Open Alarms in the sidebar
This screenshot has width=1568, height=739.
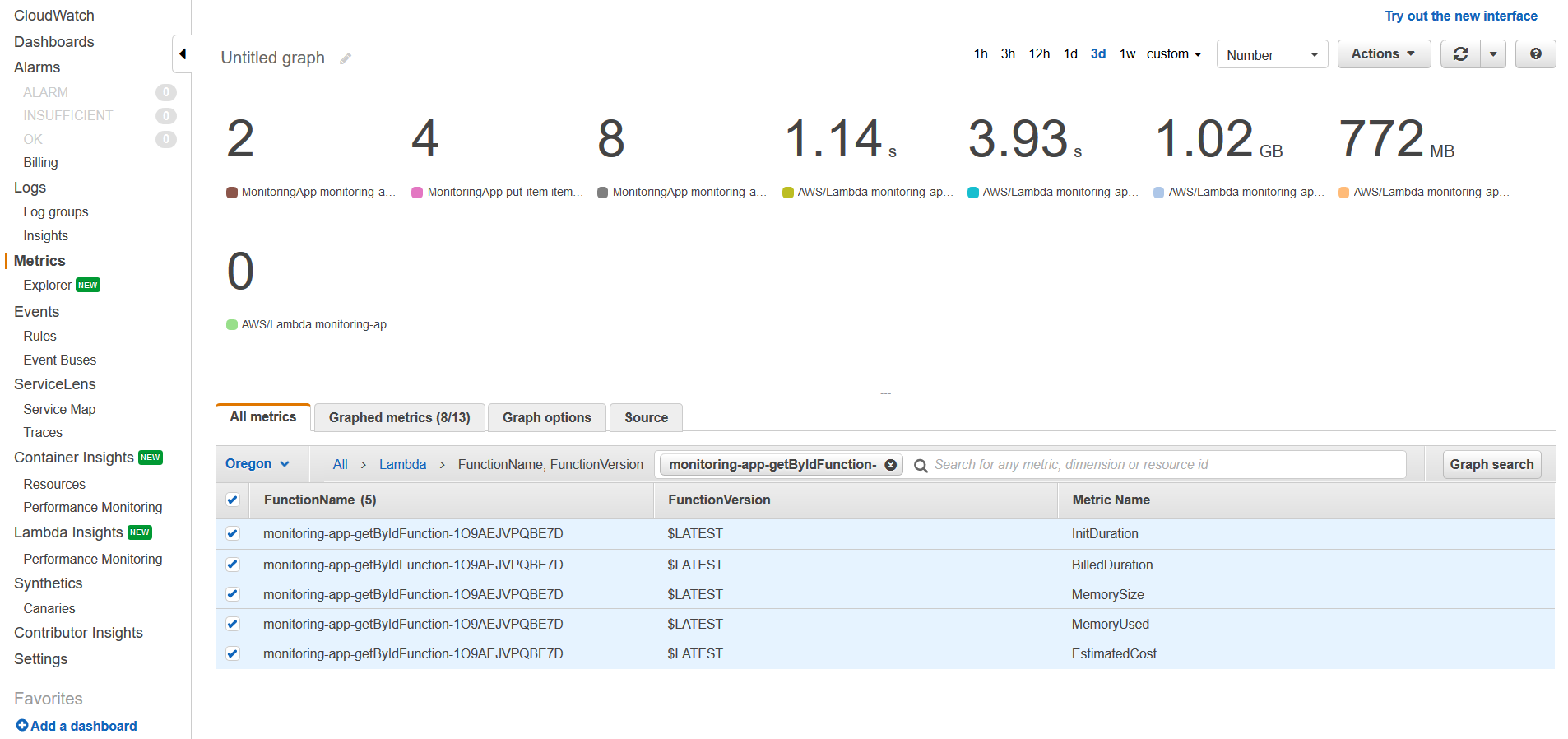[37, 67]
